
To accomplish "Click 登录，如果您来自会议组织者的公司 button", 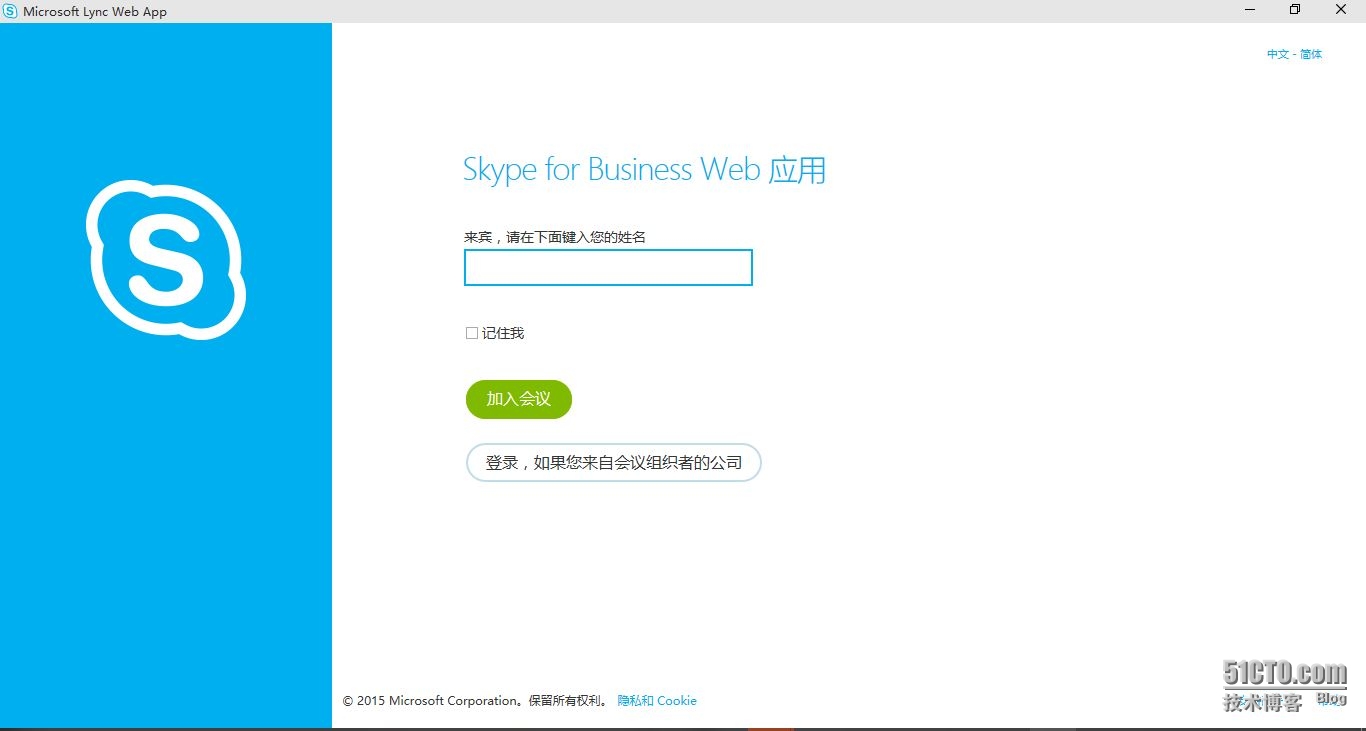I will (614, 463).
